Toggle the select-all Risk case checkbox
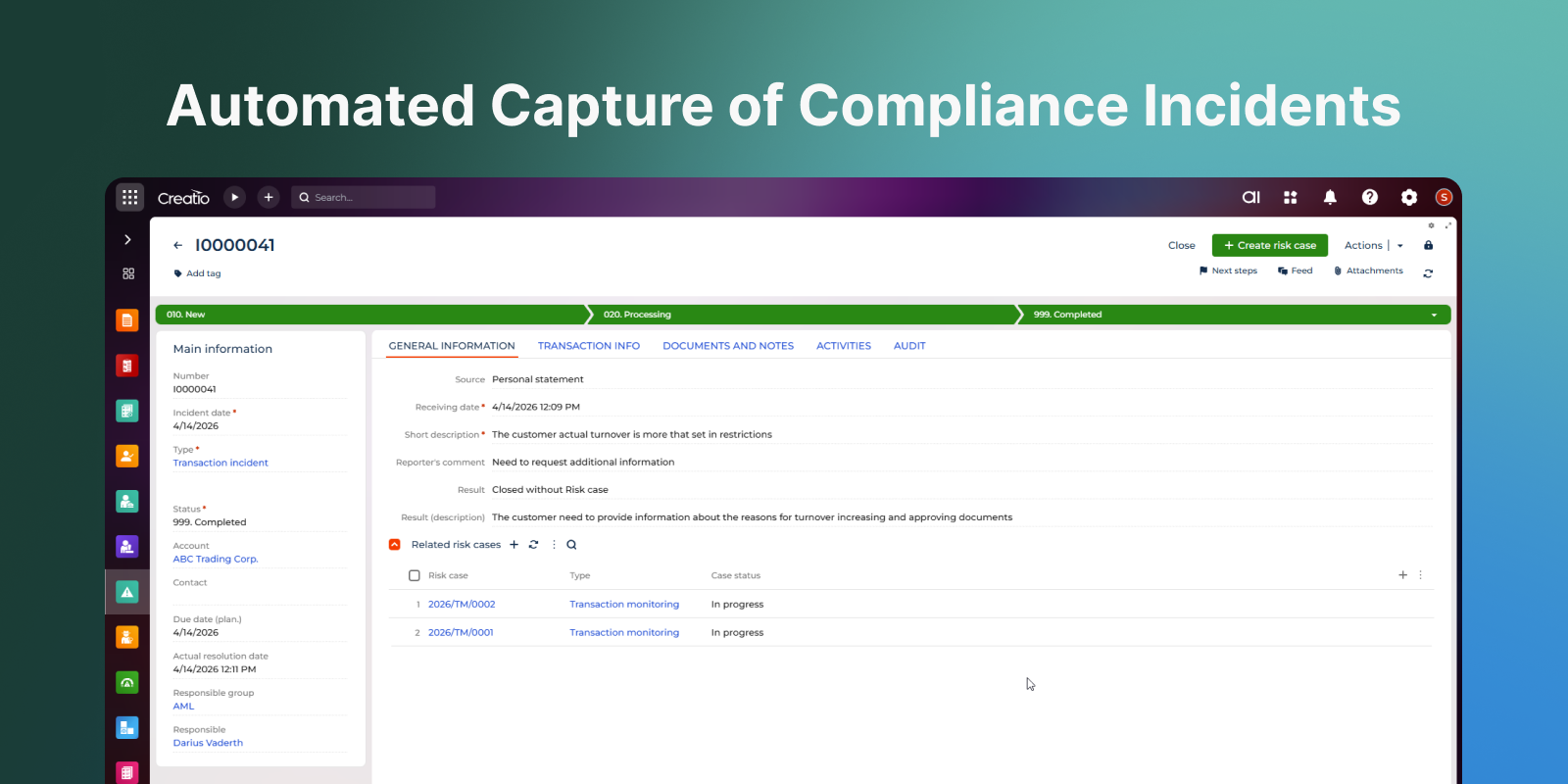1568x784 pixels. coord(415,575)
